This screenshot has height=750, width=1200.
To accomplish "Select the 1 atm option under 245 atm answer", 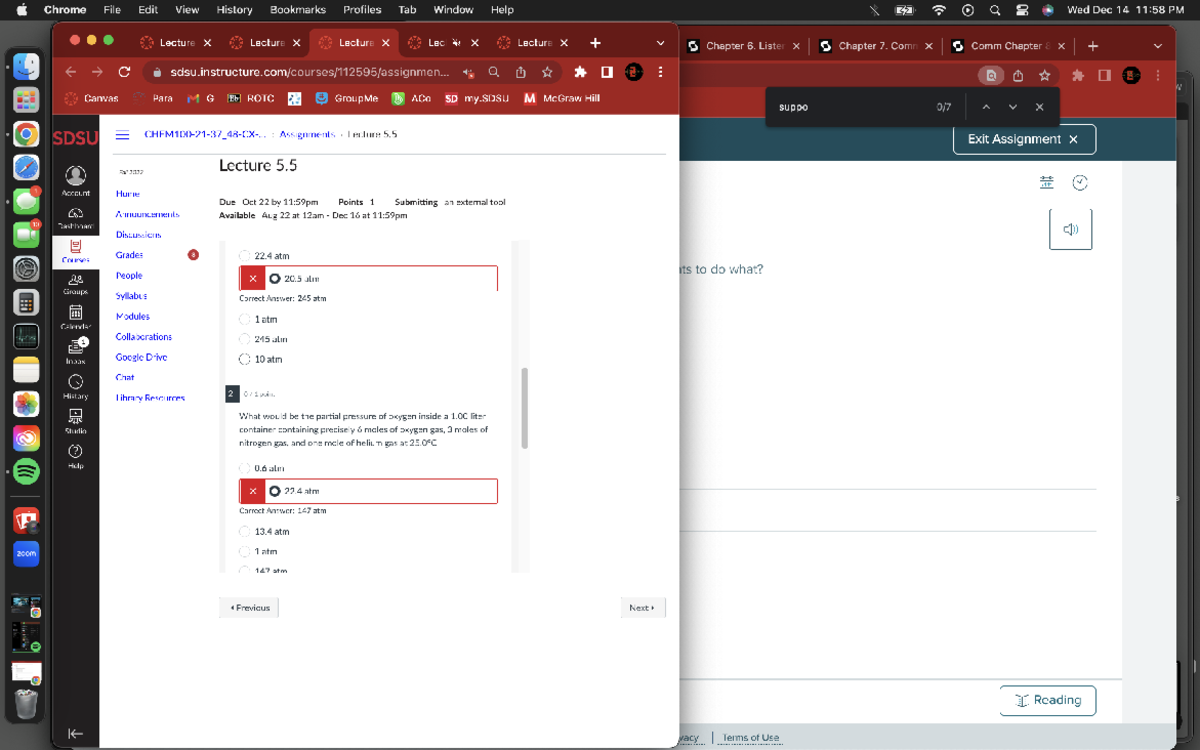I will click(x=245, y=319).
